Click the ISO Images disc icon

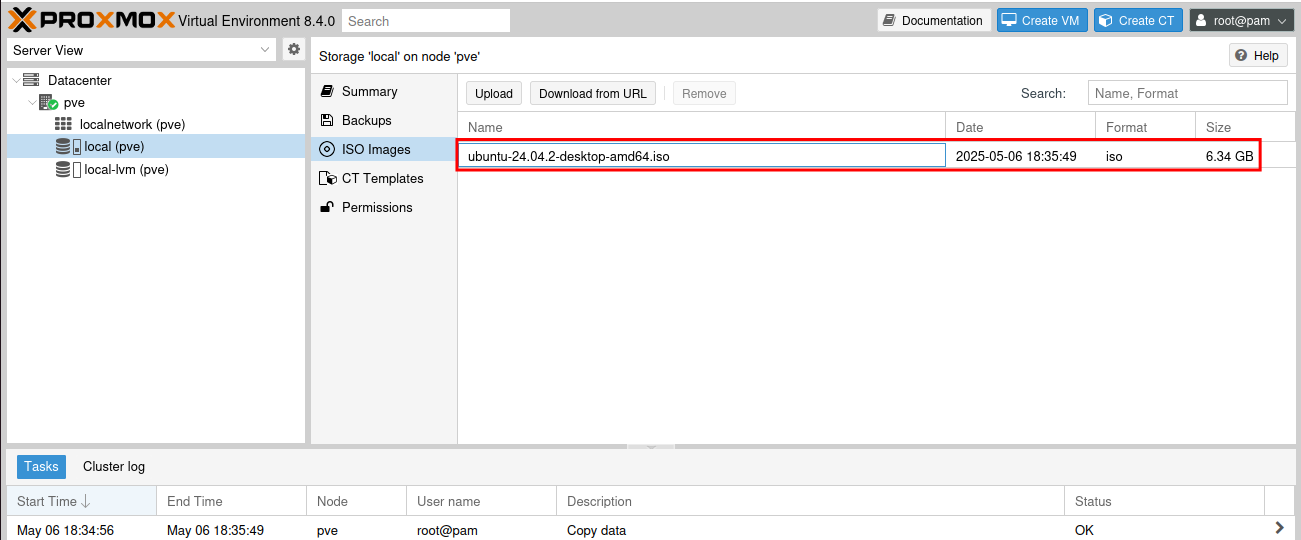point(326,149)
